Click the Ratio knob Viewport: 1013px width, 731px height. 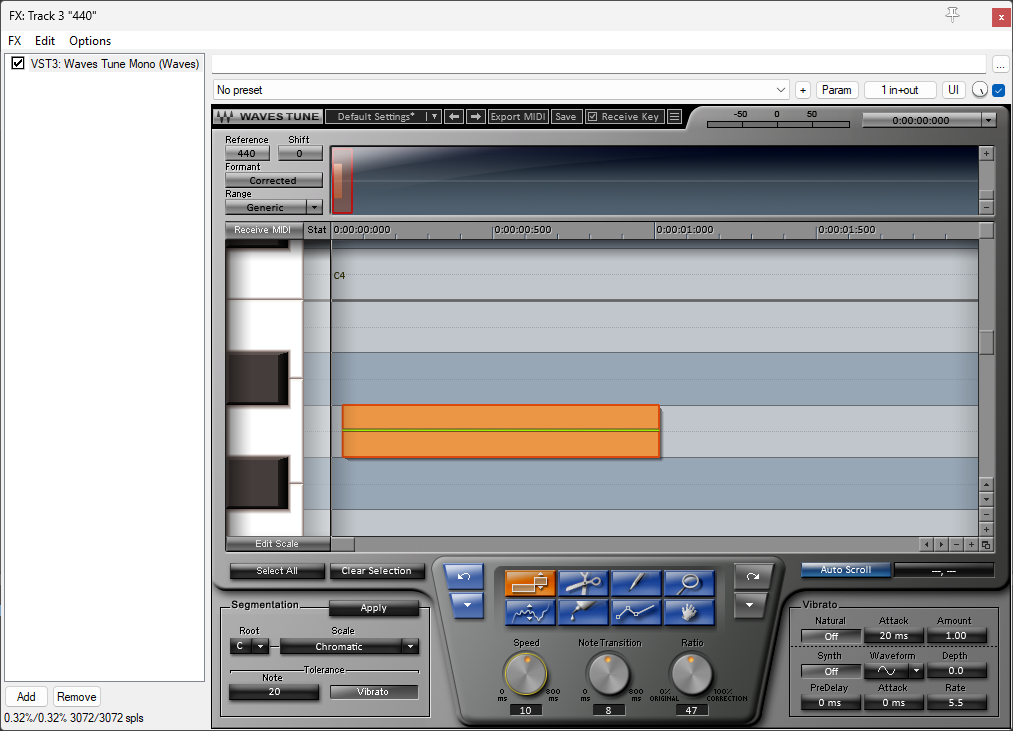691,674
